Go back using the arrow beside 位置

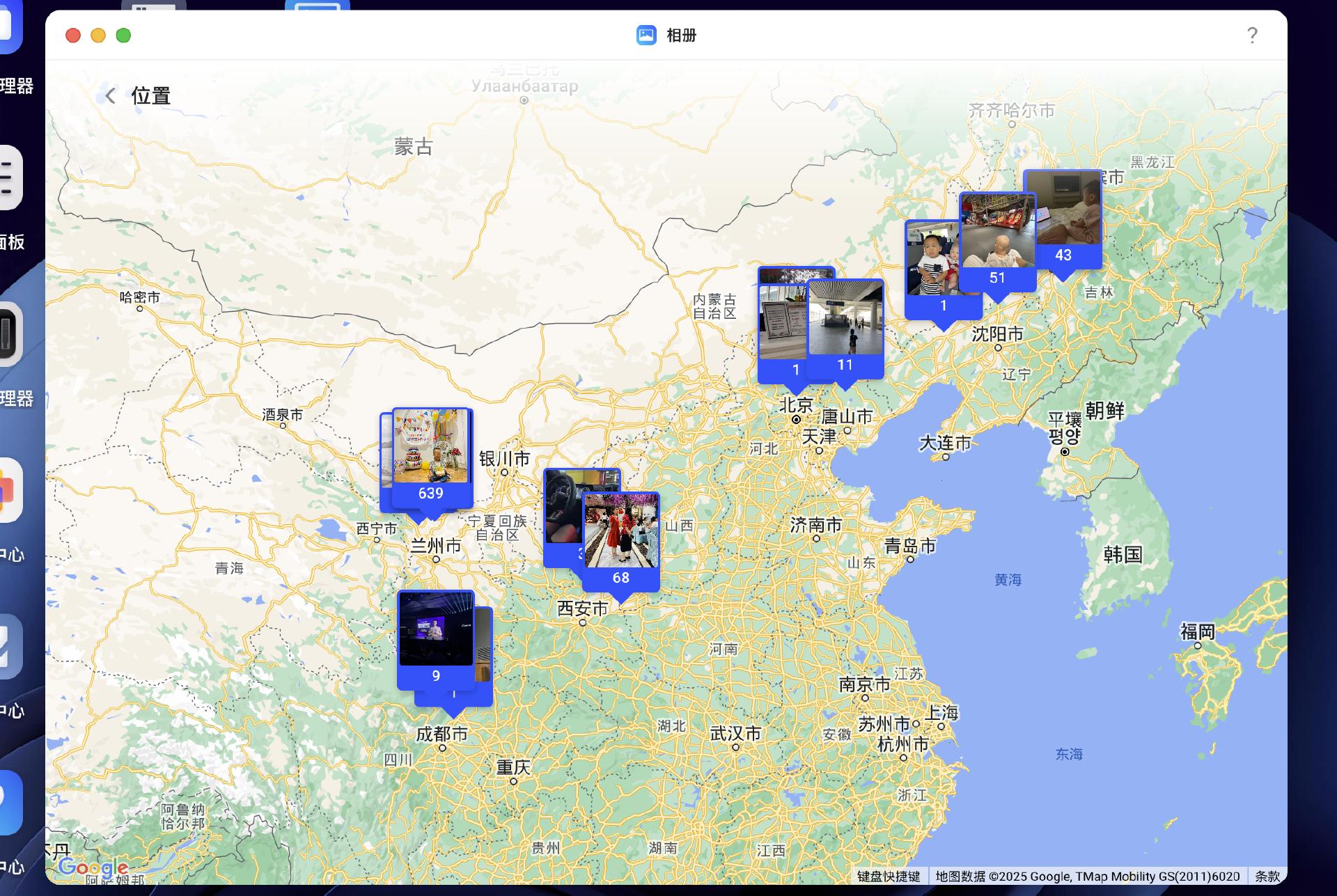tap(110, 95)
